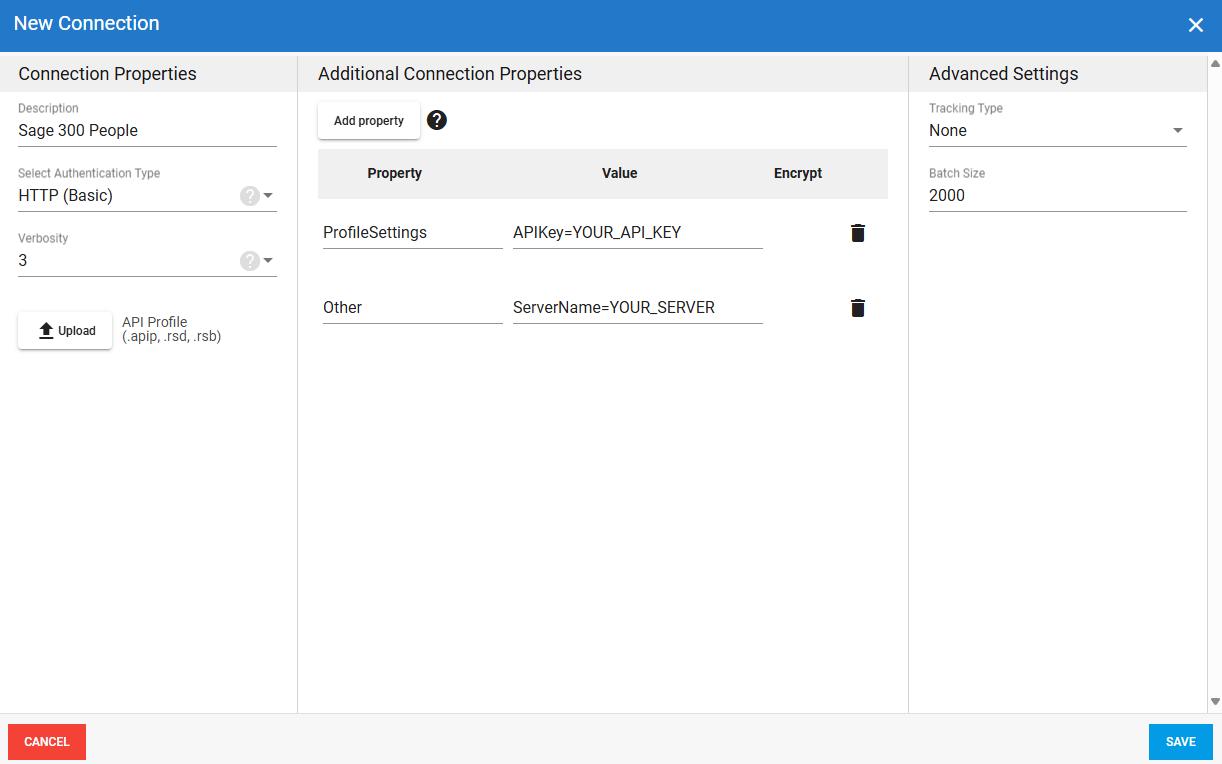Edit the ServerName value field

click(637, 308)
